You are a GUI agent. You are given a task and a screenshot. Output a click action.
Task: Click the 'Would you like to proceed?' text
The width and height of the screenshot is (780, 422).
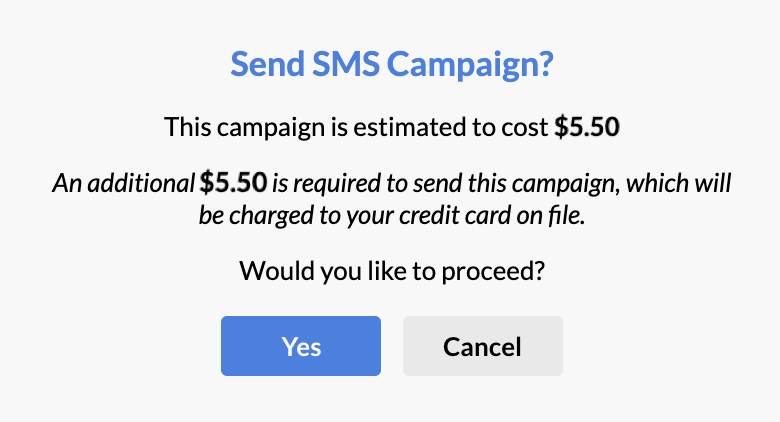tap(392, 271)
